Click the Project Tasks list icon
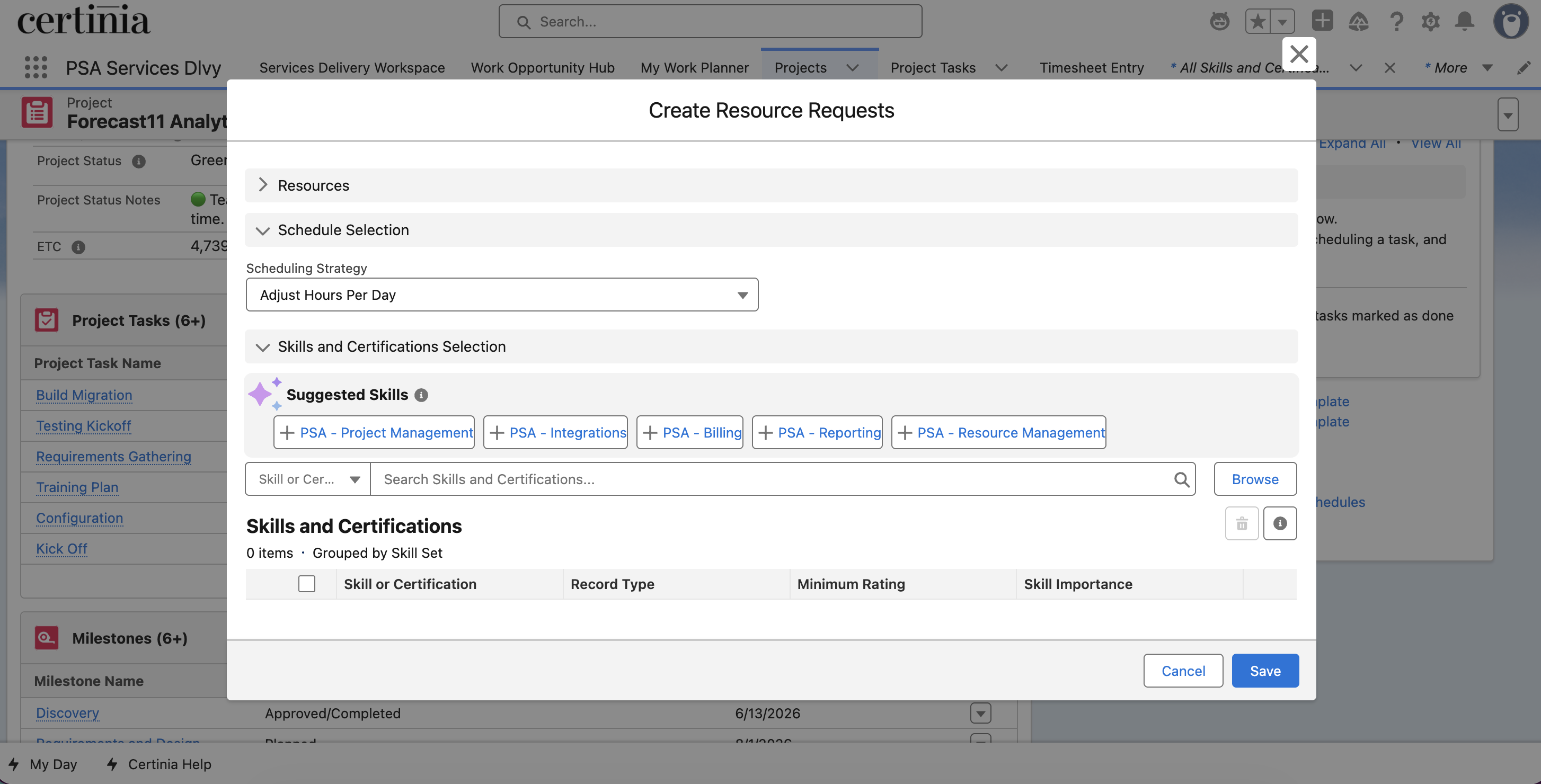Image resolution: width=1541 pixels, height=784 pixels. (46, 320)
